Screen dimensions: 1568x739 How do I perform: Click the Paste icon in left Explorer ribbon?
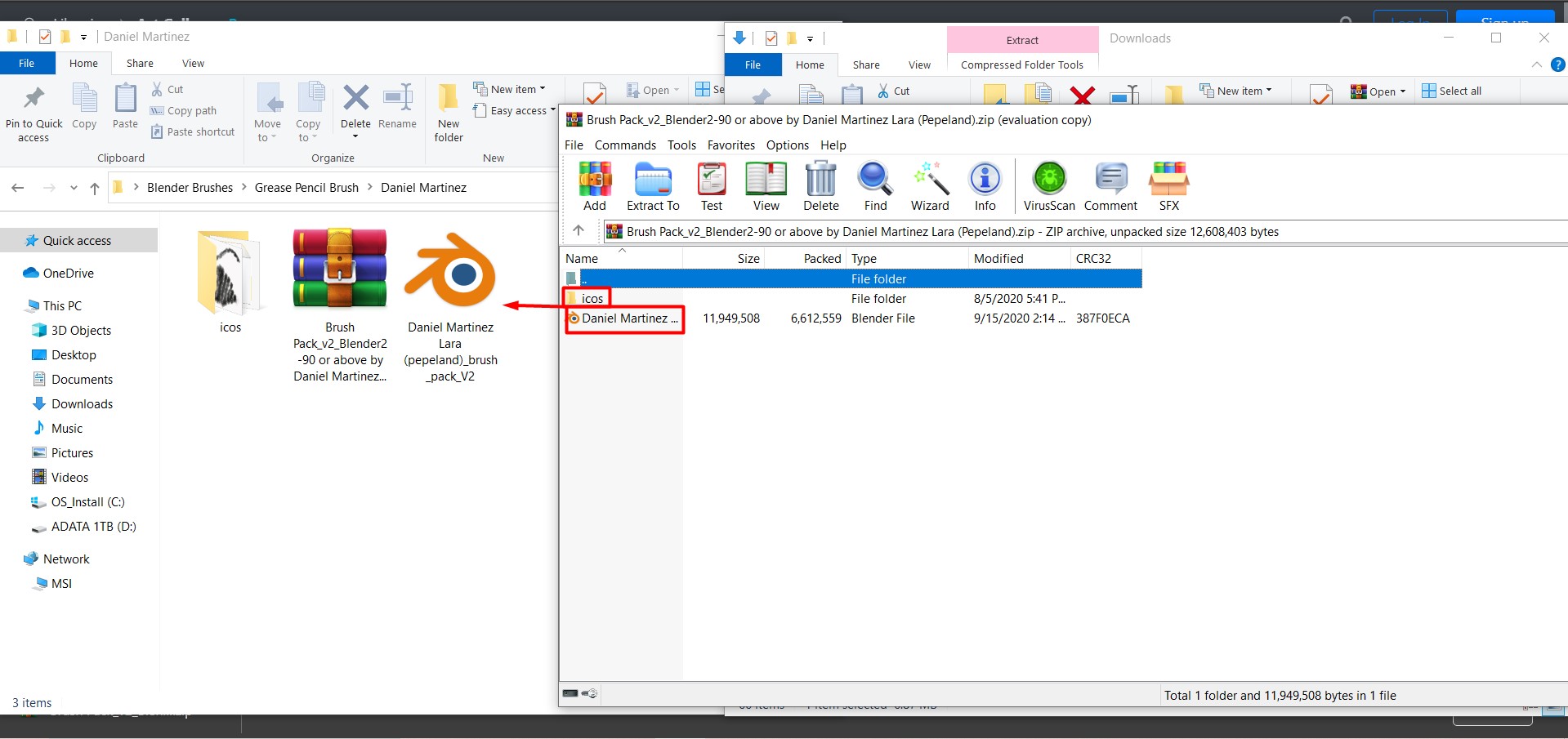(x=125, y=107)
